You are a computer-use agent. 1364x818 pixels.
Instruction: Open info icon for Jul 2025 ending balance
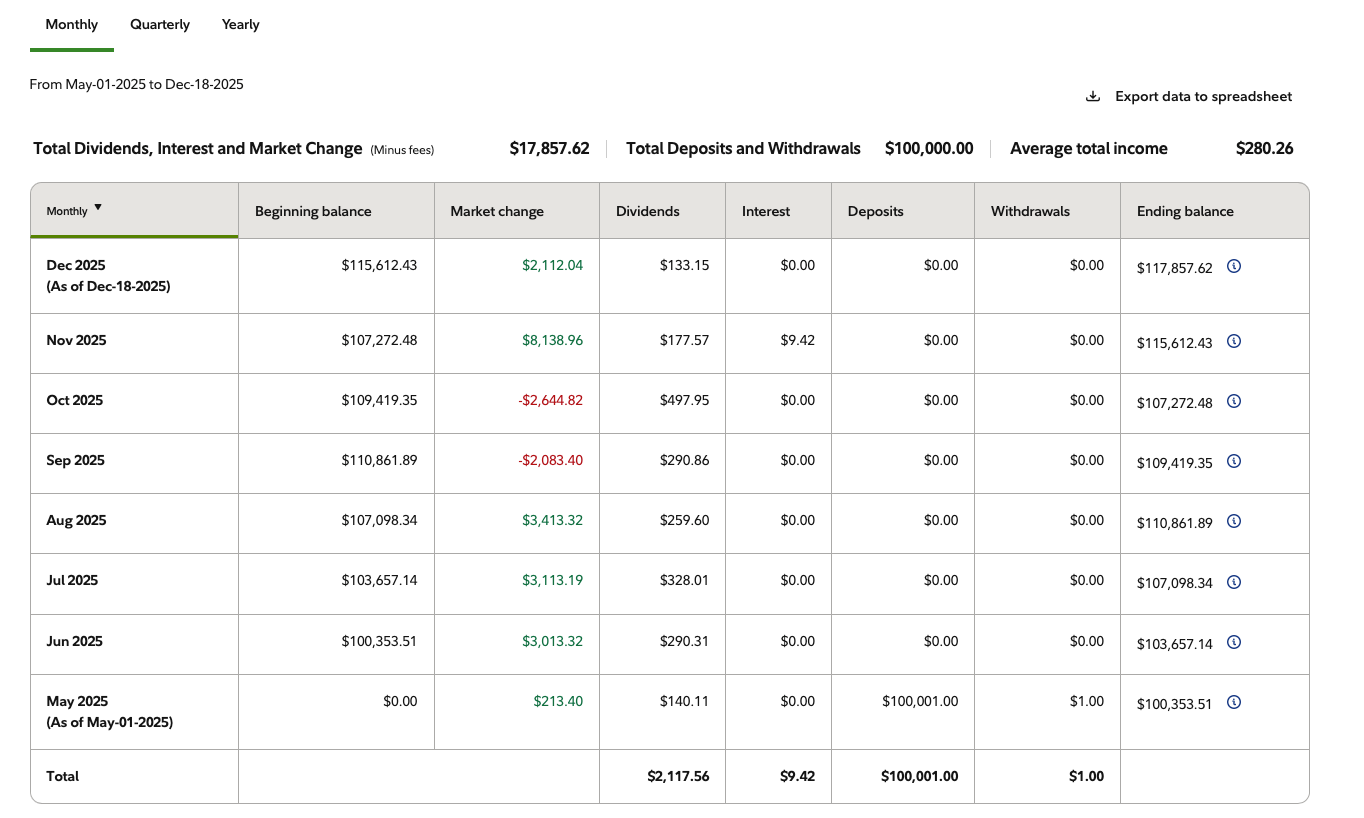(1233, 582)
